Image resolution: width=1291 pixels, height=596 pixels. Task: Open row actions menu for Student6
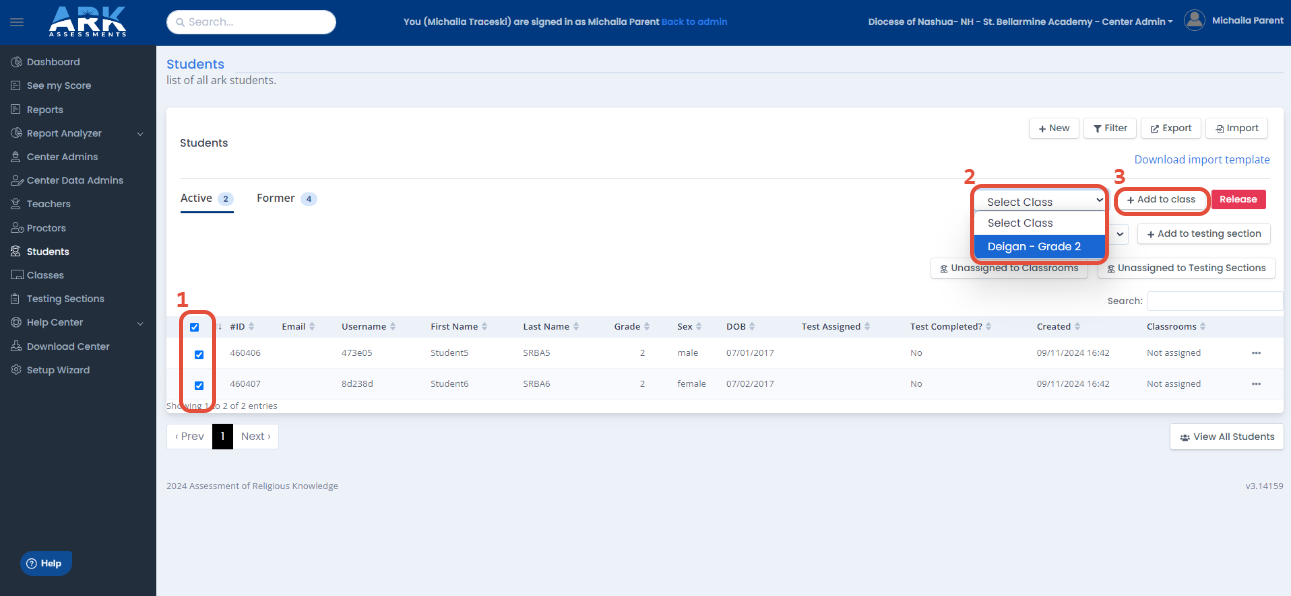(x=1256, y=384)
